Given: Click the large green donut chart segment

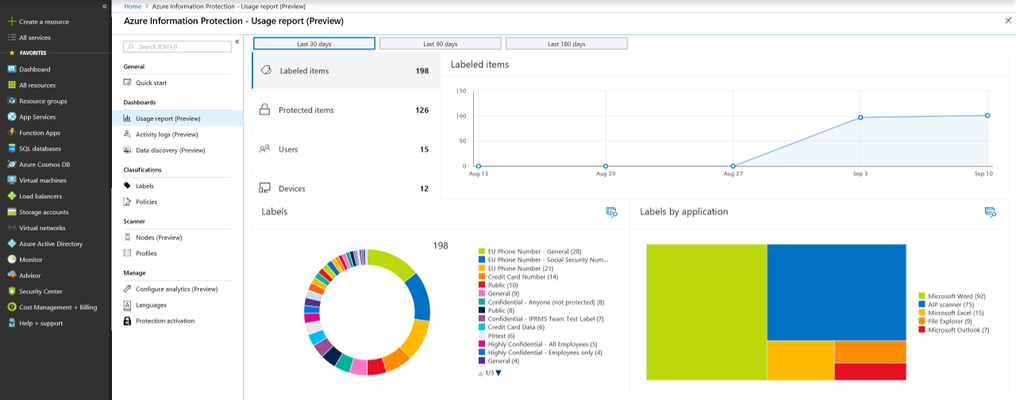Looking at the screenshot, I should [x=391, y=264].
